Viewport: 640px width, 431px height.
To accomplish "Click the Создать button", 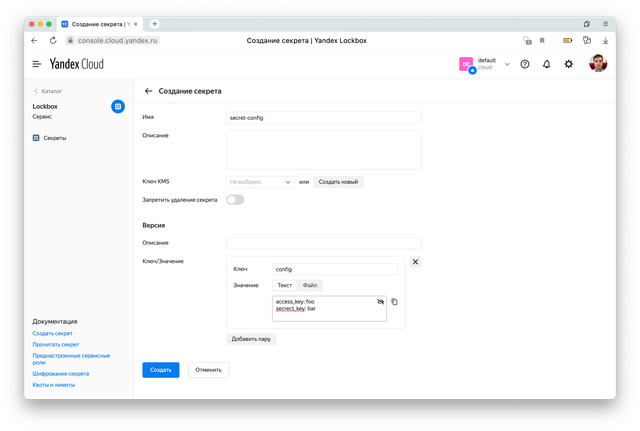I will click(x=161, y=370).
